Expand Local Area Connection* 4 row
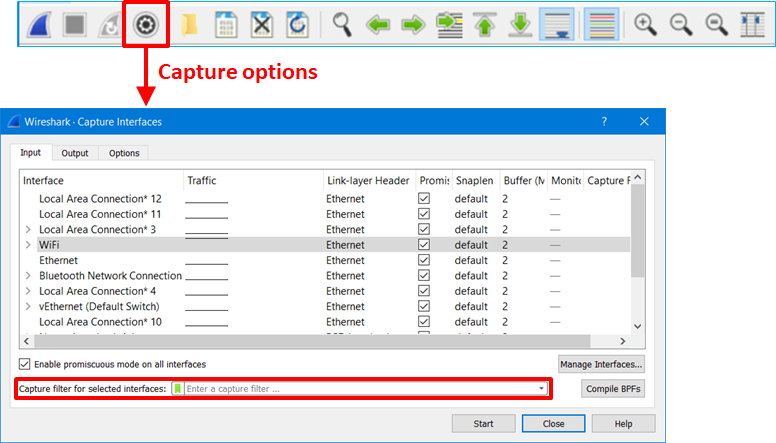776x443 pixels. pos(28,291)
